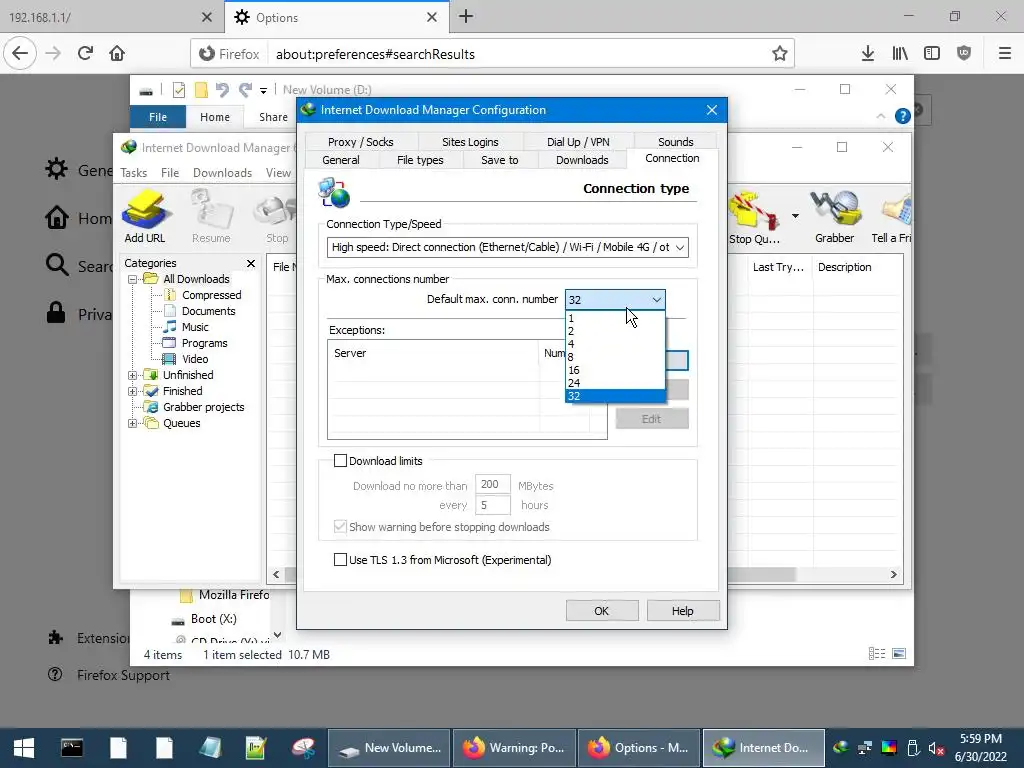Open the Downloads menu in IDM
The image size is (1024, 768).
(222, 172)
